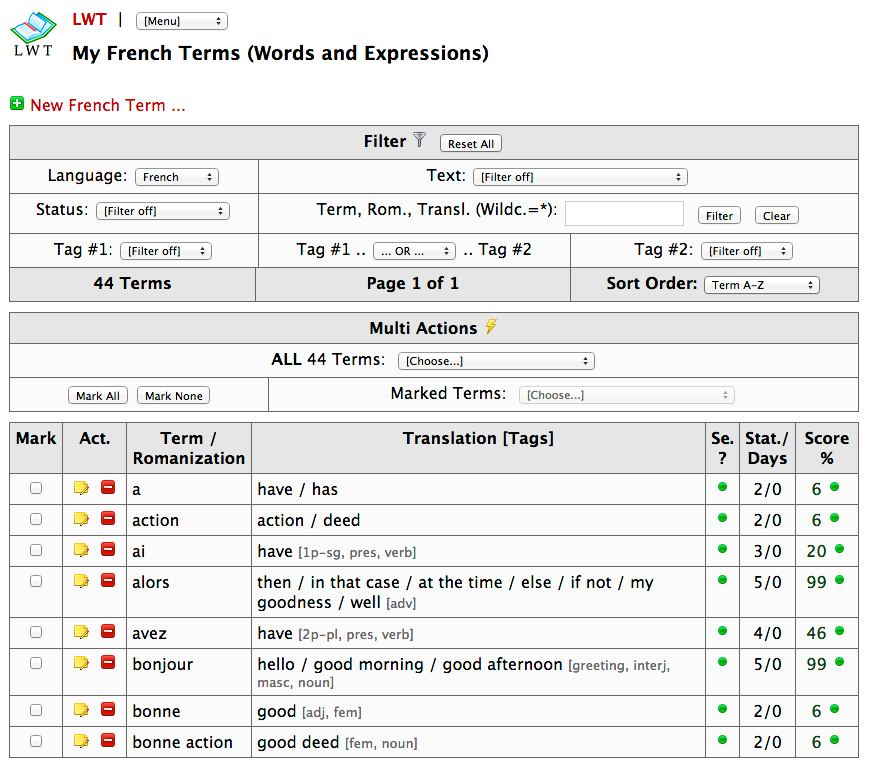Click the red delete icon for 'bonjour'
The height and width of the screenshot is (758, 869).
tap(108, 663)
